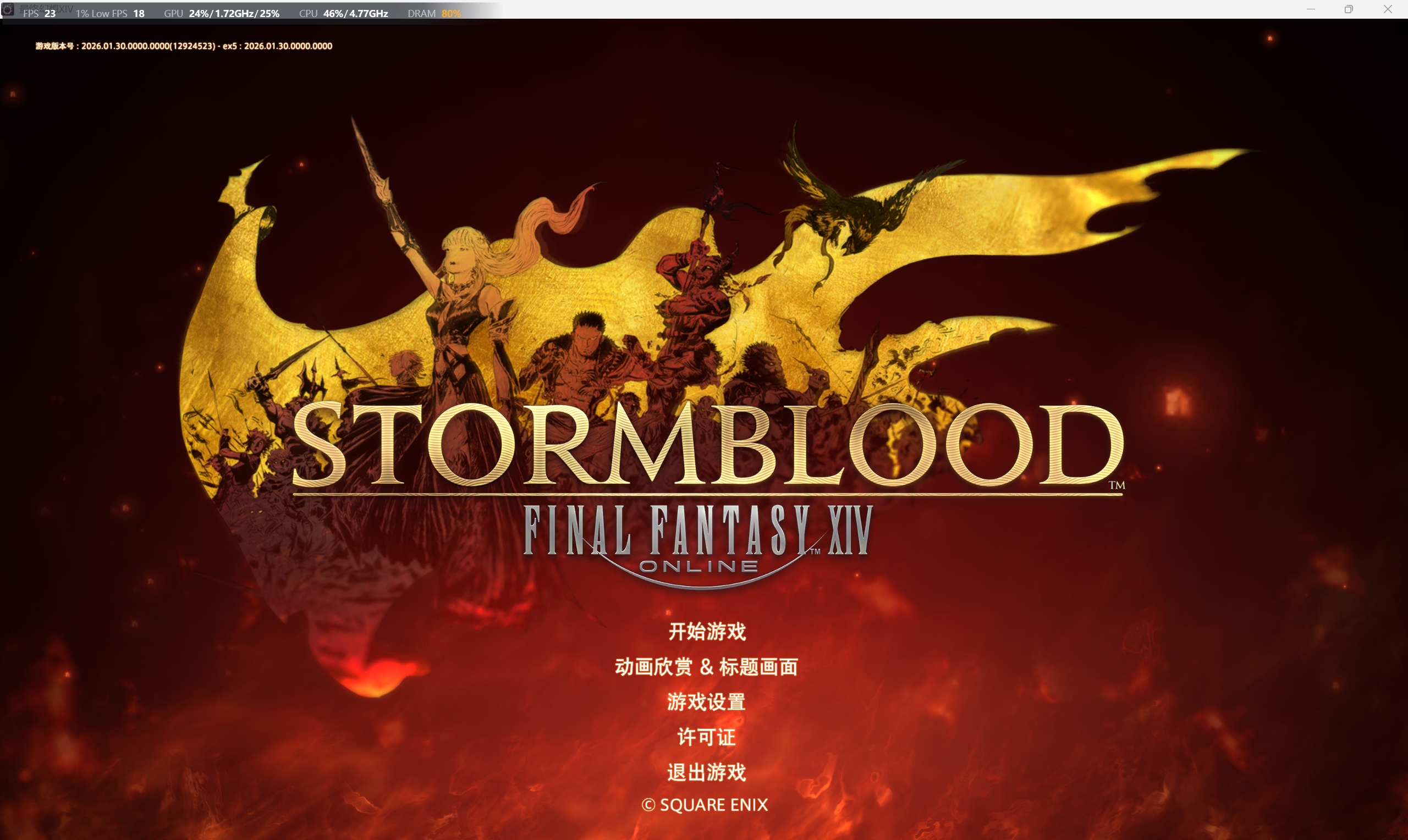Open 动画欣赏 & 标题画面 menu entry
This screenshot has width=1408, height=840.
tap(706, 667)
